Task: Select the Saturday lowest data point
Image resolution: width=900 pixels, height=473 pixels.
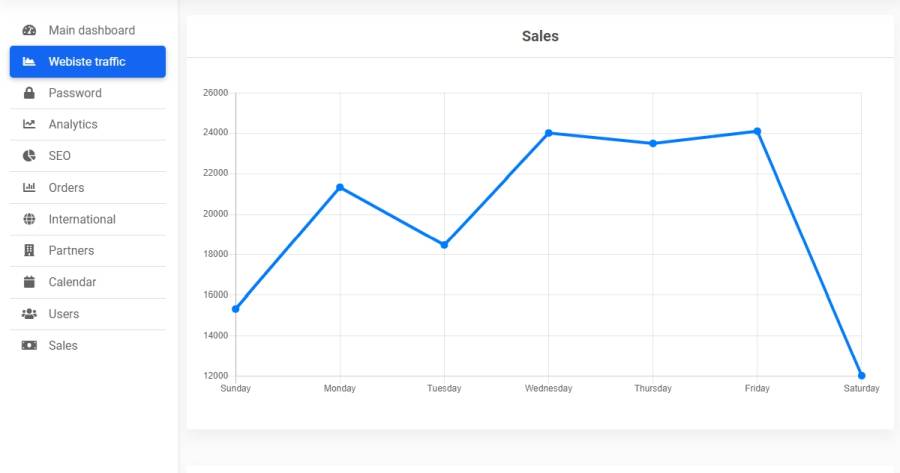Action: 861,375
